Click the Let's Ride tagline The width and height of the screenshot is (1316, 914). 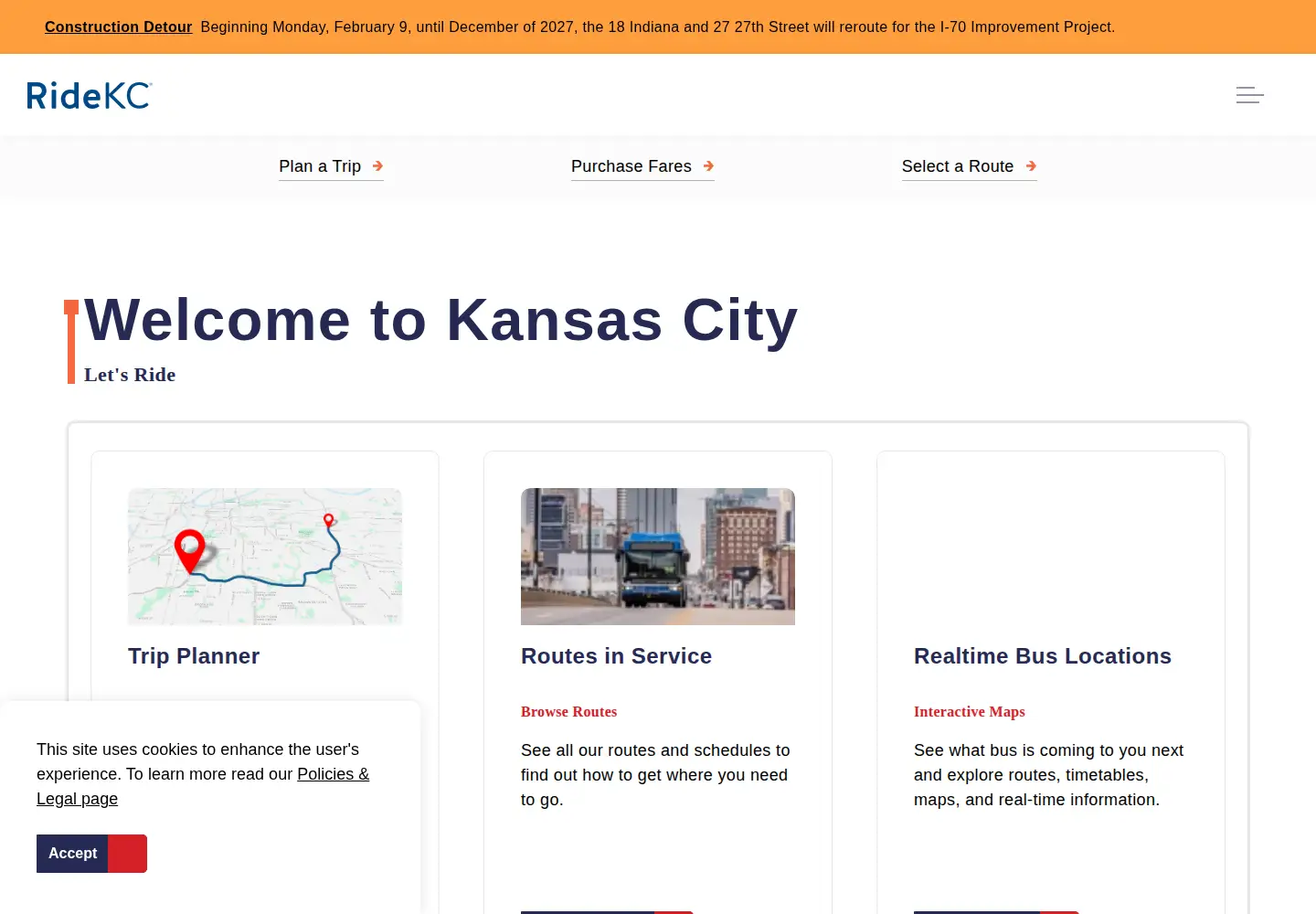tap(130, 375)
